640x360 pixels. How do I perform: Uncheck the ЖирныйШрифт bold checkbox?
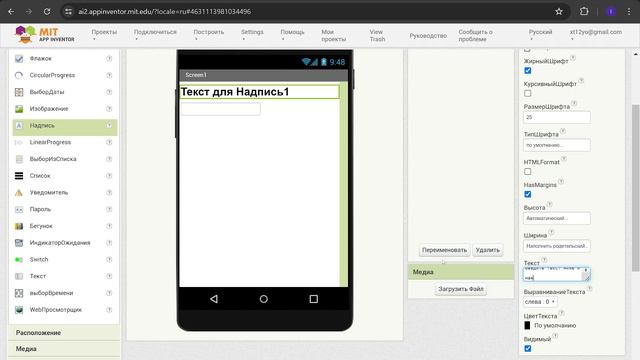pyautogui.click(x=528, y=71)
